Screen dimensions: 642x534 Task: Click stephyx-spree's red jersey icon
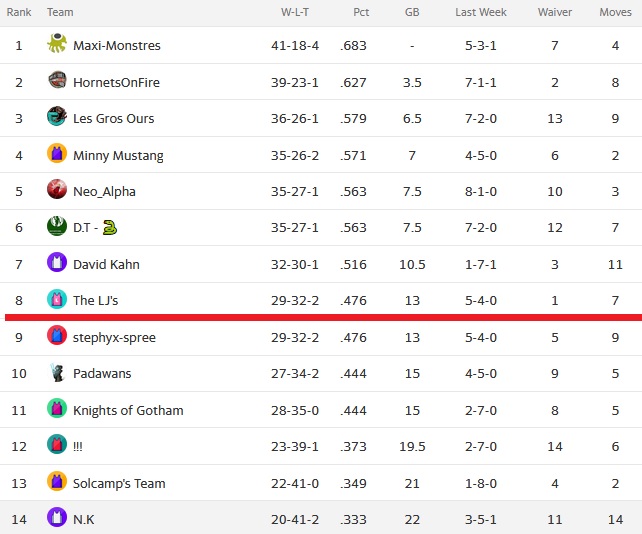pos(57,335)
